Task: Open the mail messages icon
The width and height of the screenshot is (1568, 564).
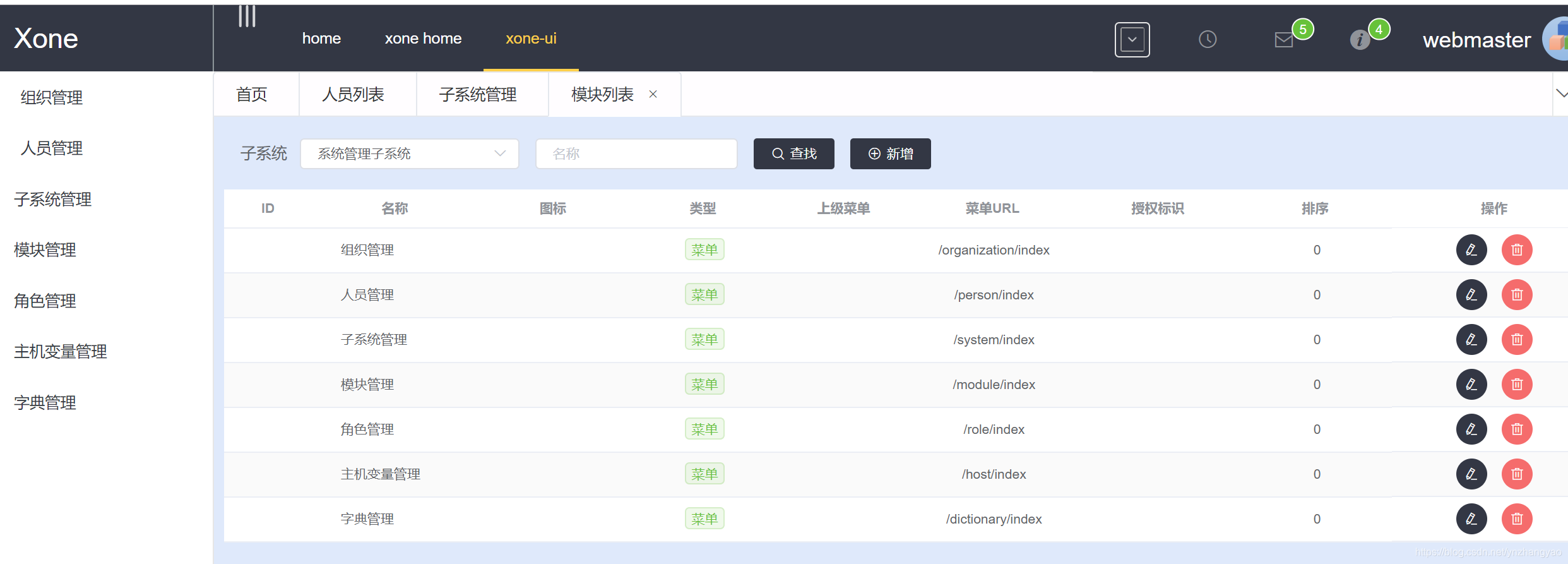Action: tap(1283, 40)
